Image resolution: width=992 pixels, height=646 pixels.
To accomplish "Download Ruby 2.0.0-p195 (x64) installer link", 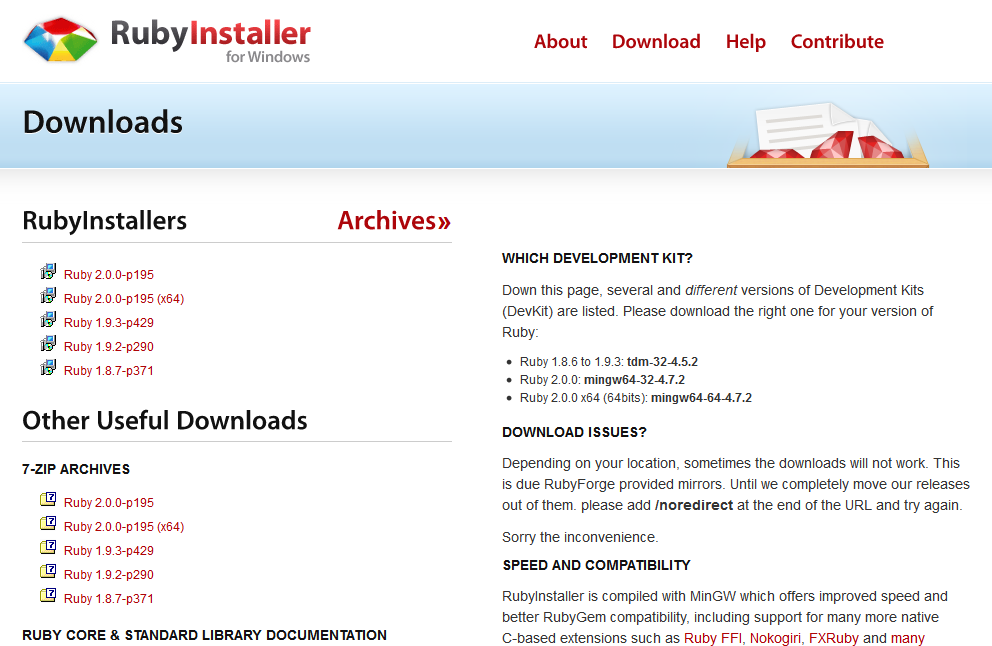I will tap(124, 299).
